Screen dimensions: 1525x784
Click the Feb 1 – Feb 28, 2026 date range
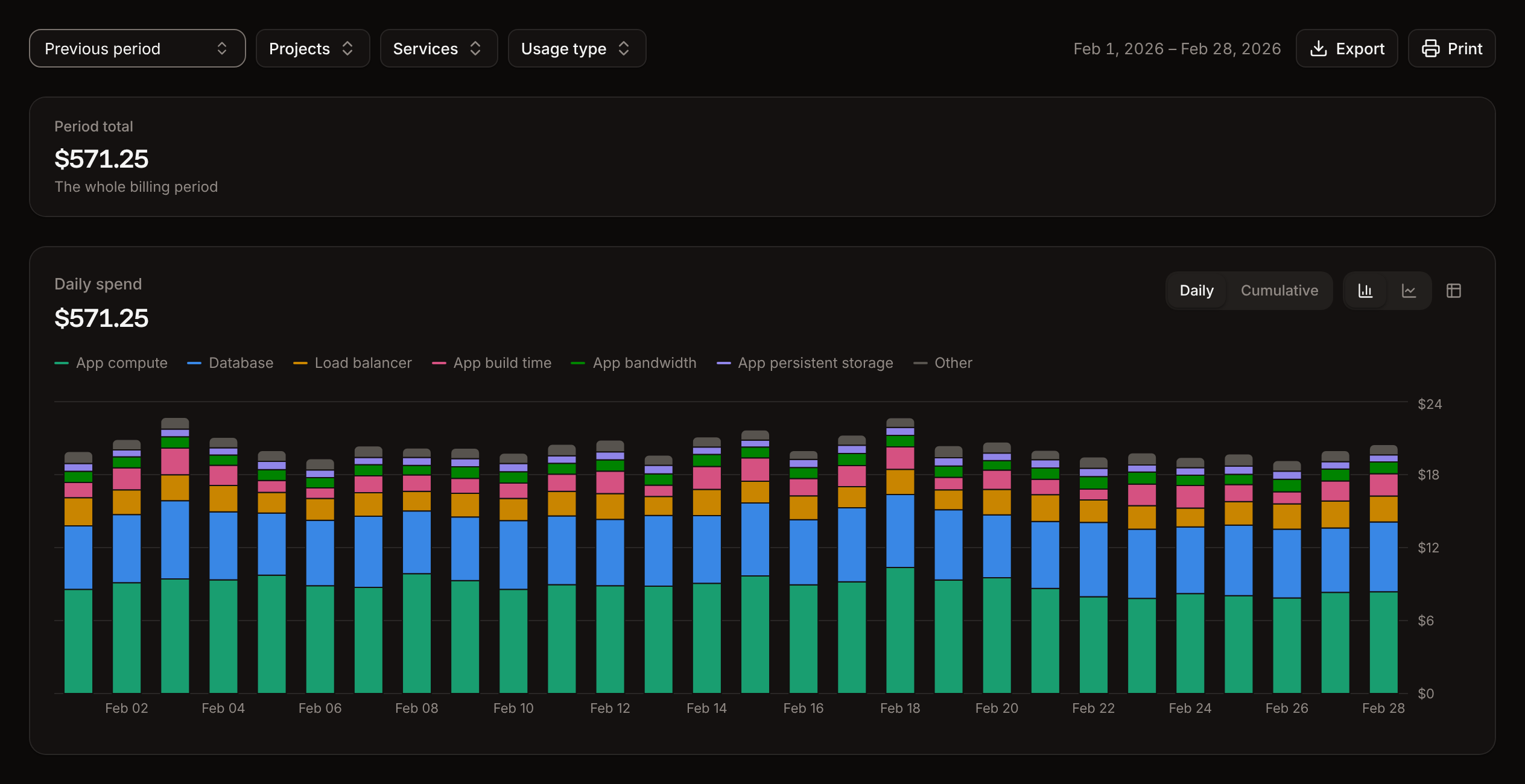click(1177, 48)
